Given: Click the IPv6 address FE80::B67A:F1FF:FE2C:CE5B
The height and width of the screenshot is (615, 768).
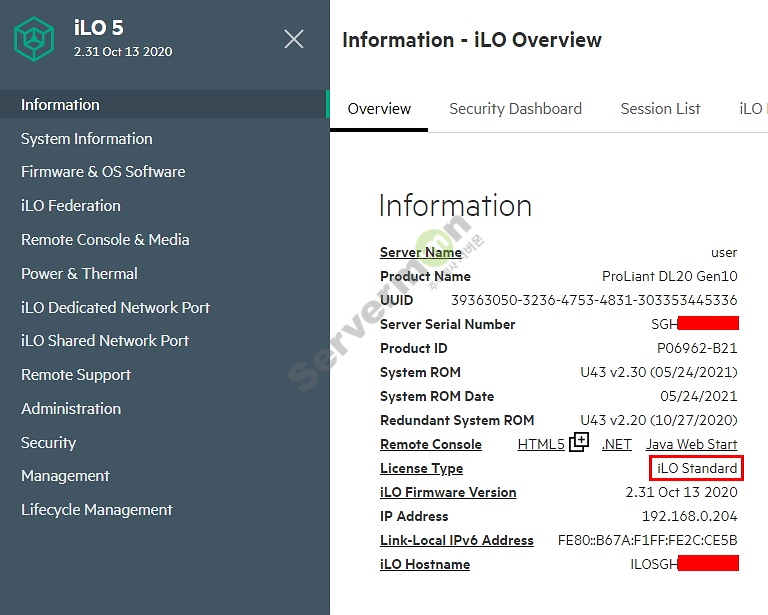Looking at the screenshot, I should (648, 540).
